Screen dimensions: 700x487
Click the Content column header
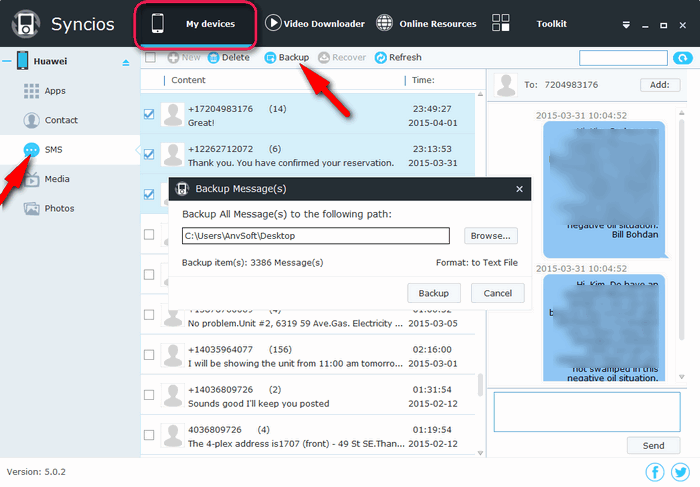coord(188,80)
